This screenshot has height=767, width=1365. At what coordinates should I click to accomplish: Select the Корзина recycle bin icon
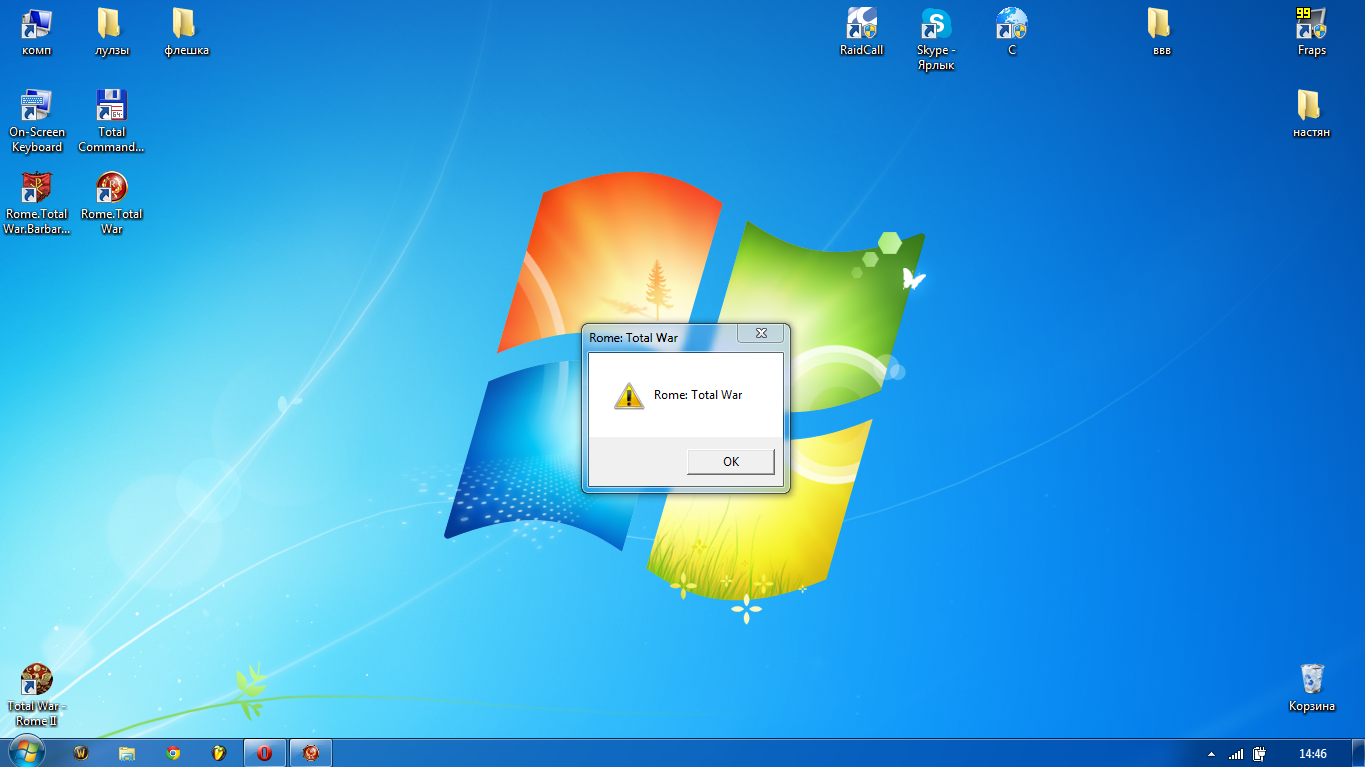1312,688
